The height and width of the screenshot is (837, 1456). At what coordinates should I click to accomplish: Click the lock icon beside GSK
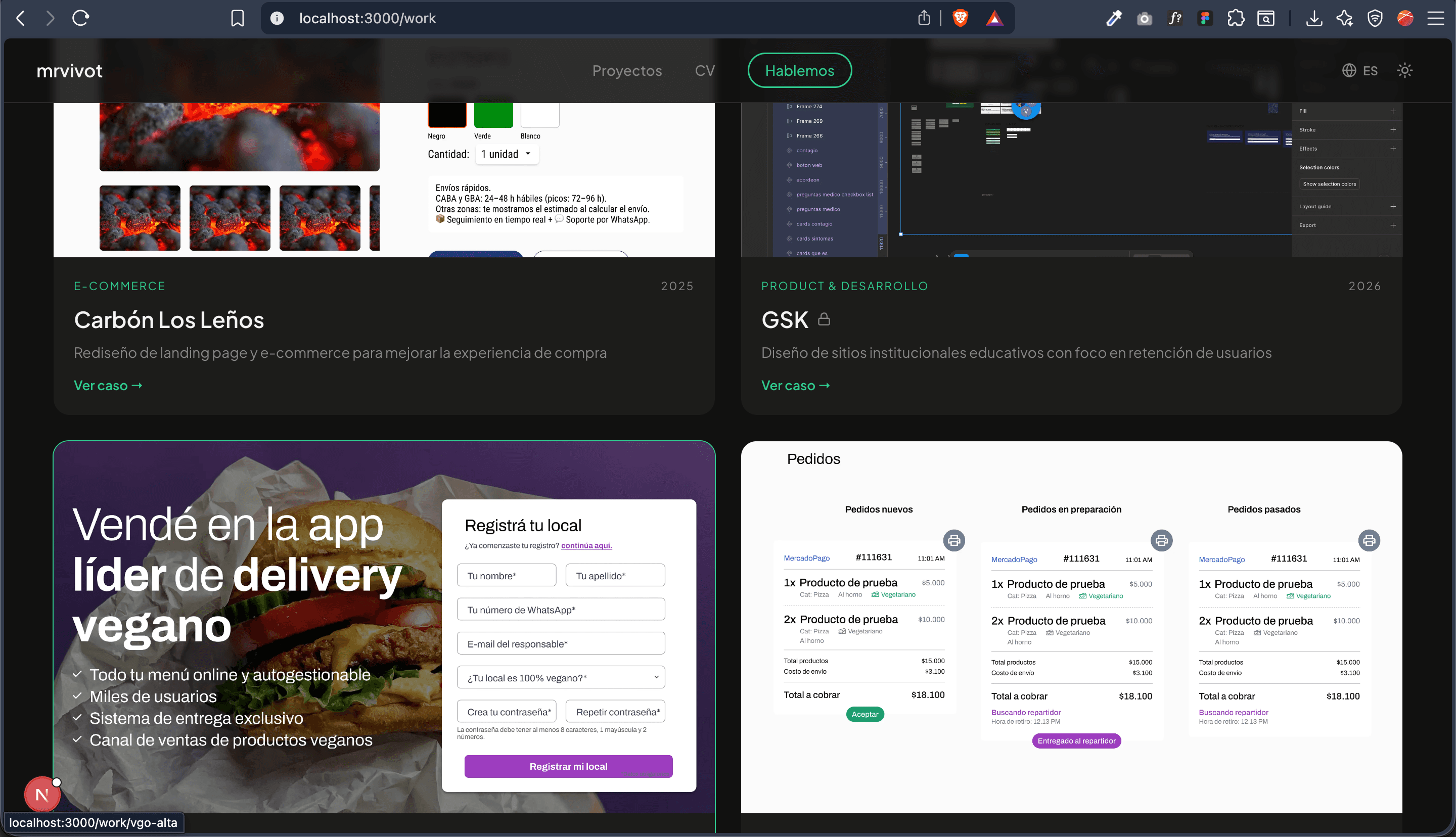coord(824,319)
